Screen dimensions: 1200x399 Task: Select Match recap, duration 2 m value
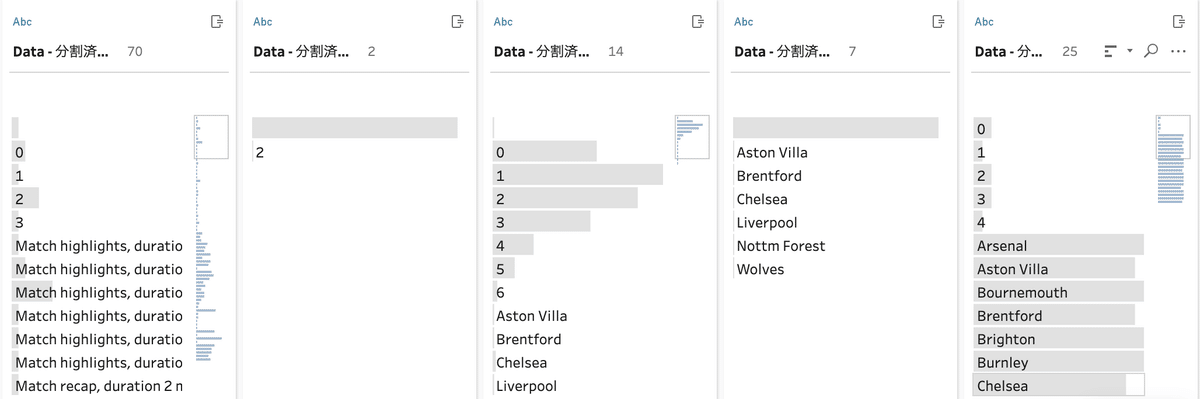pyautogui.click(x=99, y=386)
